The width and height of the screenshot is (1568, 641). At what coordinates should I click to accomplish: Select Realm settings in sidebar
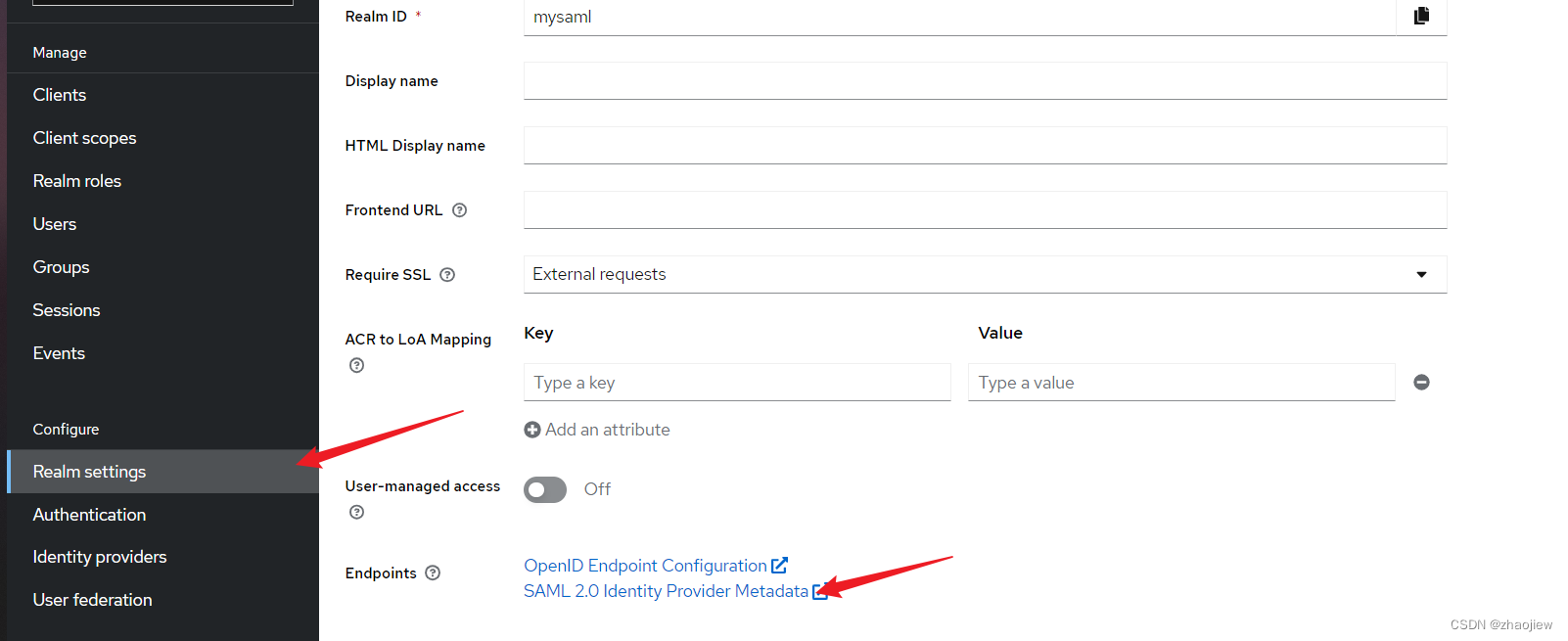[x=162, y=472]
